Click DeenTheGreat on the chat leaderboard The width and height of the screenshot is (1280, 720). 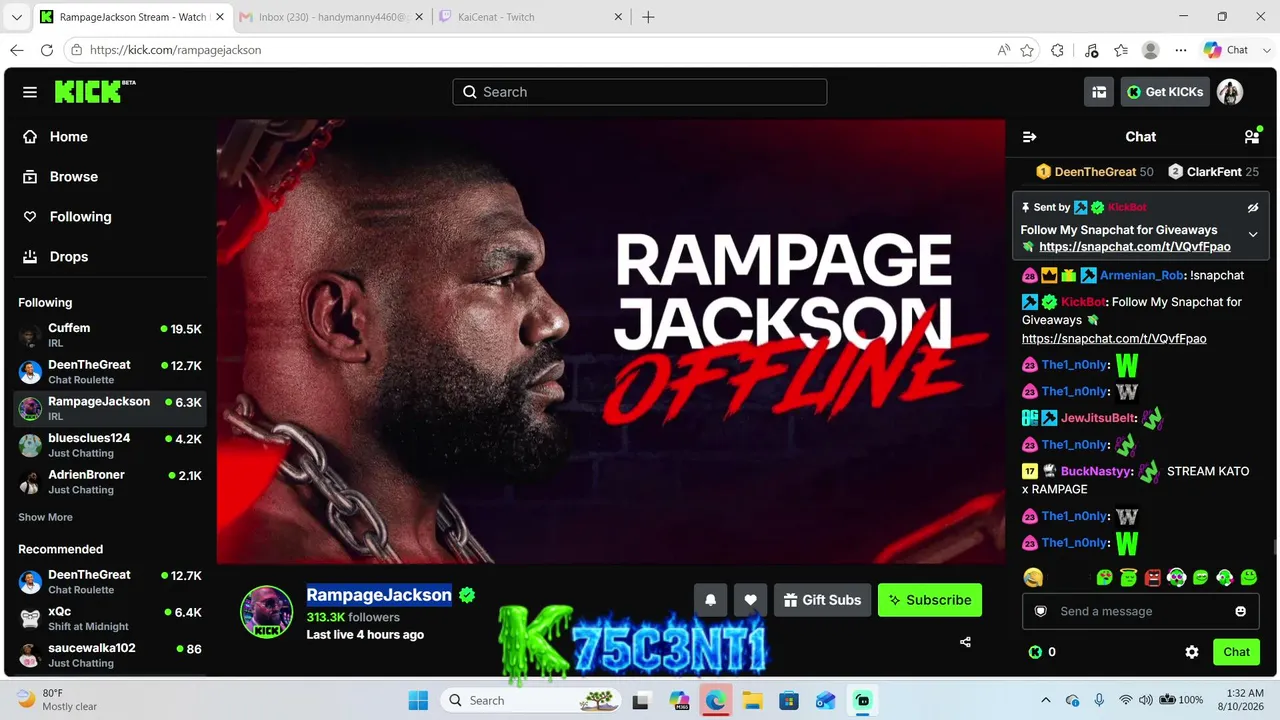pos(1095,172)
